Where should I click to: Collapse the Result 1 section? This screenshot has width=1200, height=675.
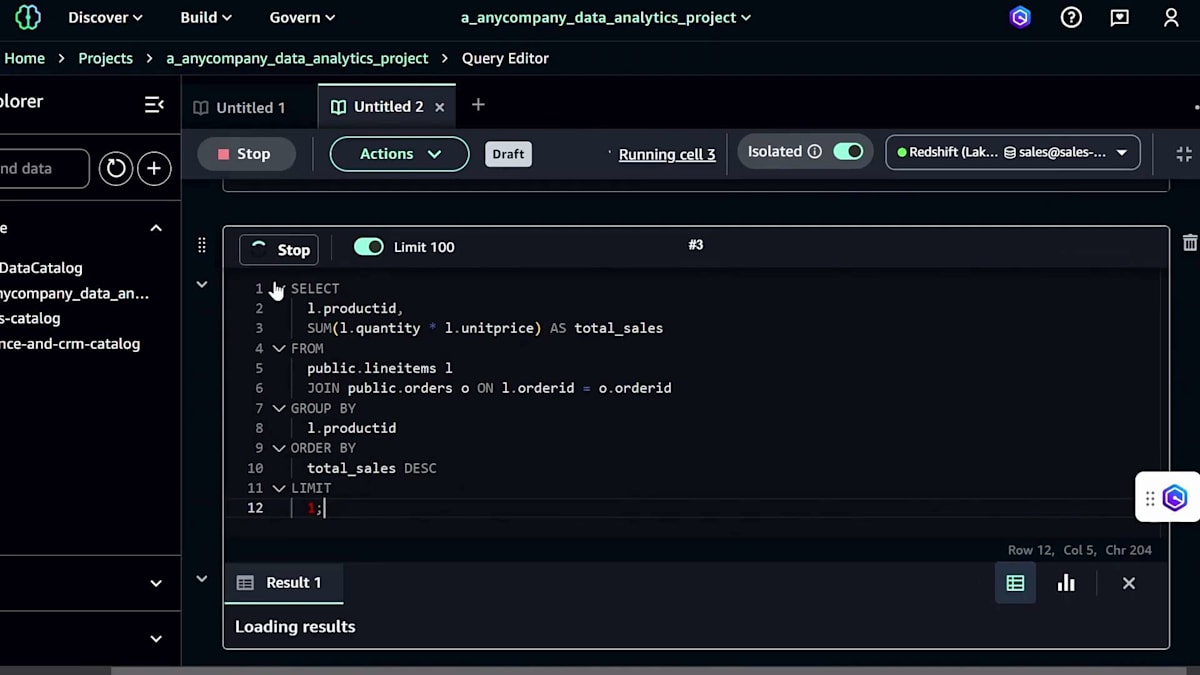pos(202,579)
